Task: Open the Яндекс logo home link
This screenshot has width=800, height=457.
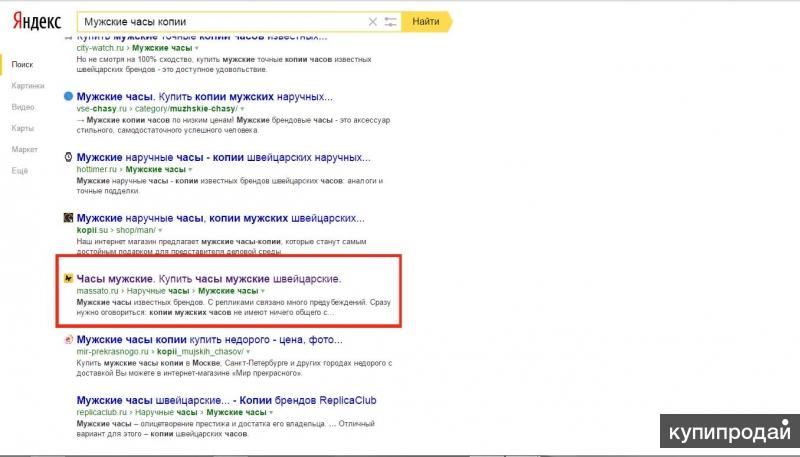Action: pyautogui.click(x=37, y=22)
